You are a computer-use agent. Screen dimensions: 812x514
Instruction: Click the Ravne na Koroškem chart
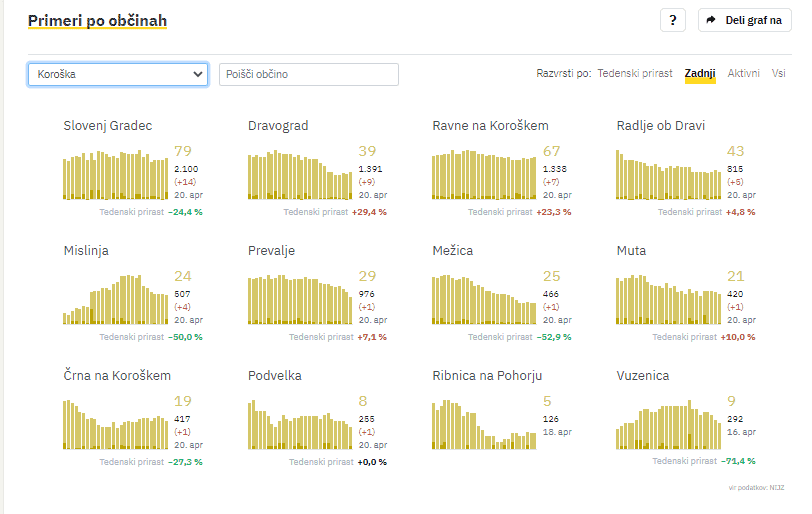point(485,176)
